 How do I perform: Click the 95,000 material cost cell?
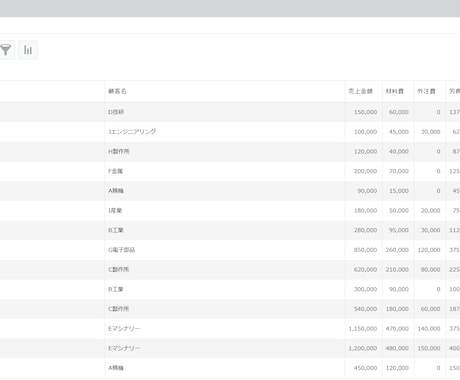point(399,230)
